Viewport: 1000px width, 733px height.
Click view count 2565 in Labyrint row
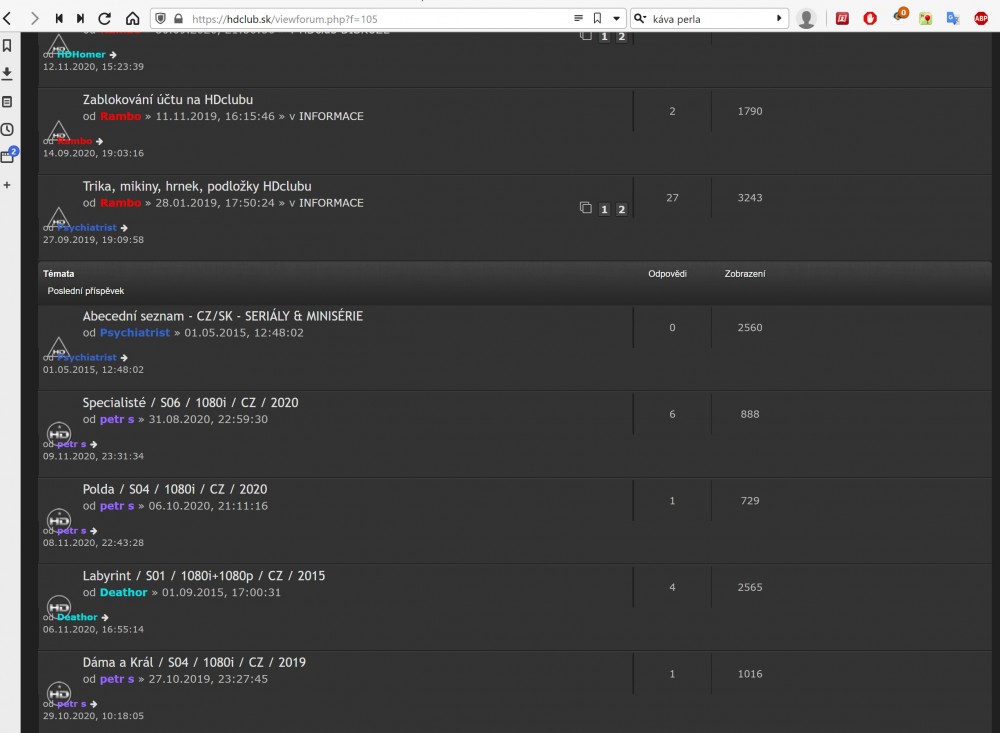point(750,588)
